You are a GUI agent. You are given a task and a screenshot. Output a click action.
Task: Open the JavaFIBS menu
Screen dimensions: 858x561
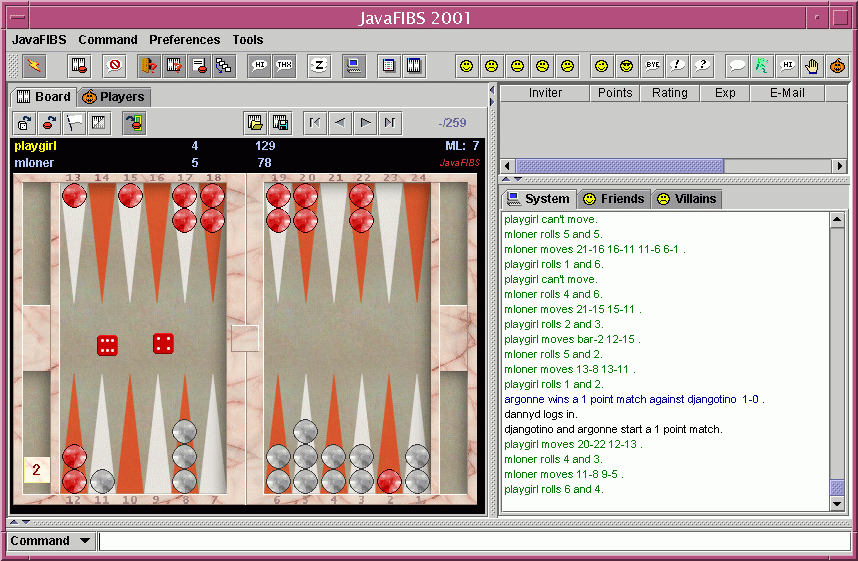[x=39, y=40]
